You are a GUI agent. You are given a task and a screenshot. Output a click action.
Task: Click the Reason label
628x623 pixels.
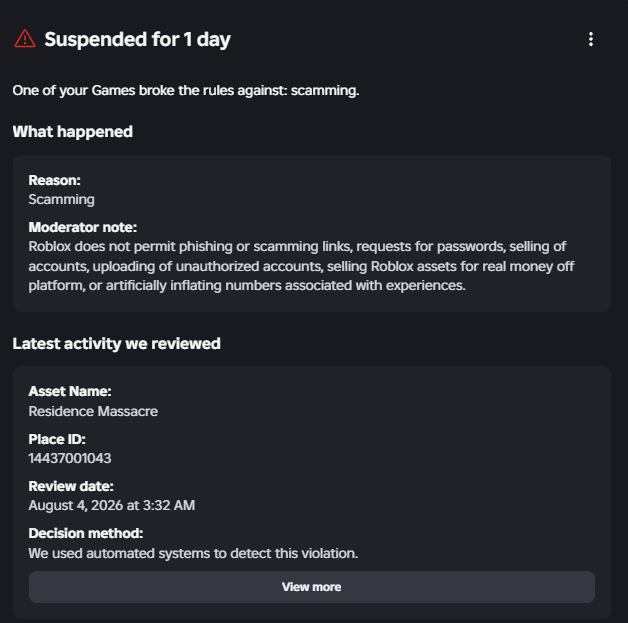(x=54, y=181)
